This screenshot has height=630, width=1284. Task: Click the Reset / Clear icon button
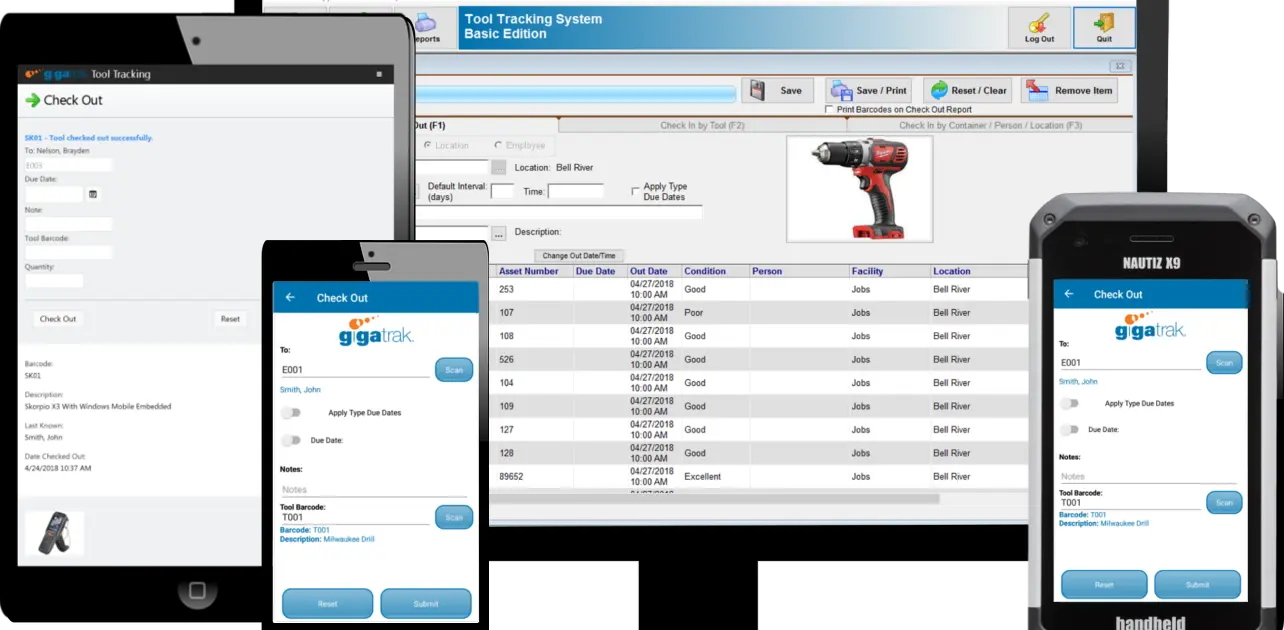(967, 90)
